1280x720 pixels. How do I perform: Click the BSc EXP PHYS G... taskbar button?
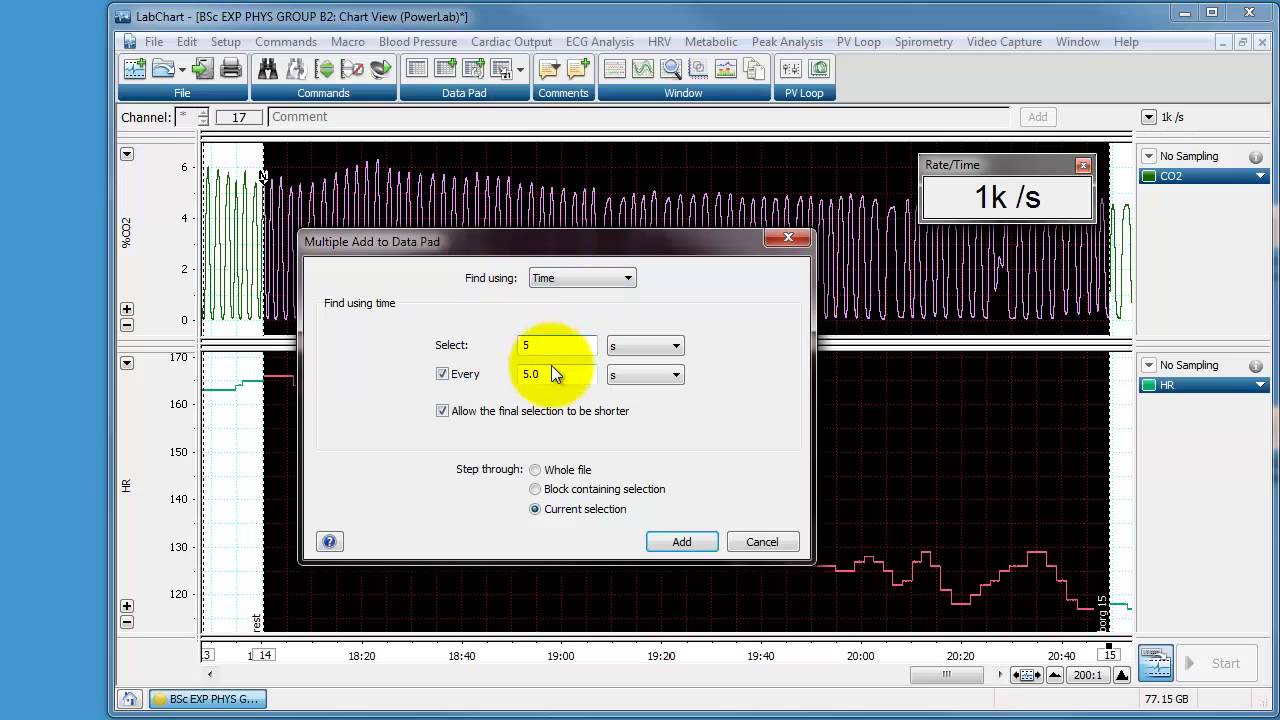[208, 699]
